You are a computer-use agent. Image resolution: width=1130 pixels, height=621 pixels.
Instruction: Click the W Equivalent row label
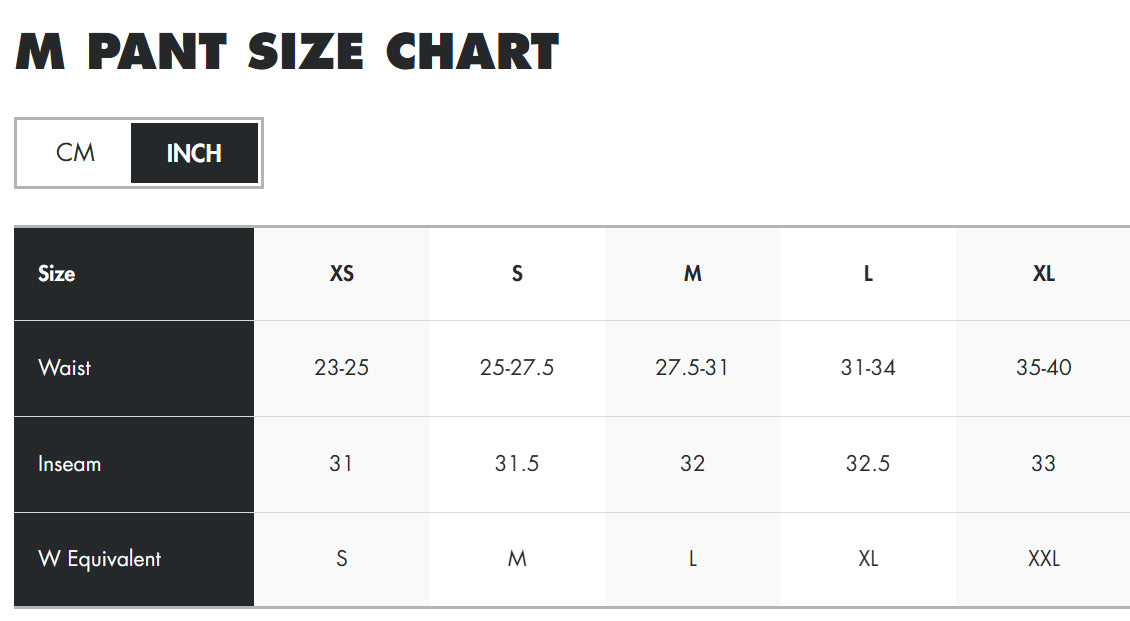100,559
